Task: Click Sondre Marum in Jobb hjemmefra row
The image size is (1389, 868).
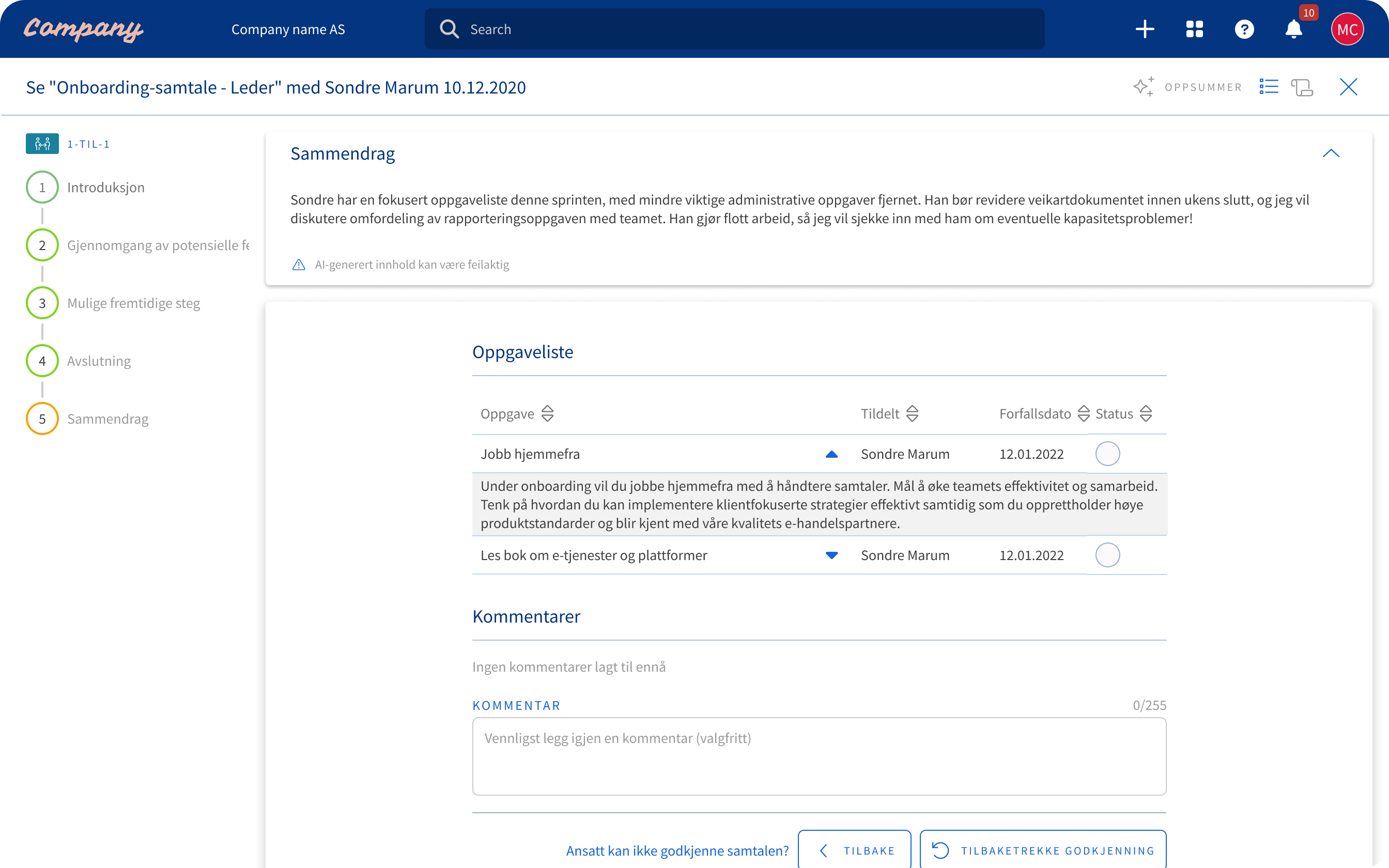Action: (905, 454)
